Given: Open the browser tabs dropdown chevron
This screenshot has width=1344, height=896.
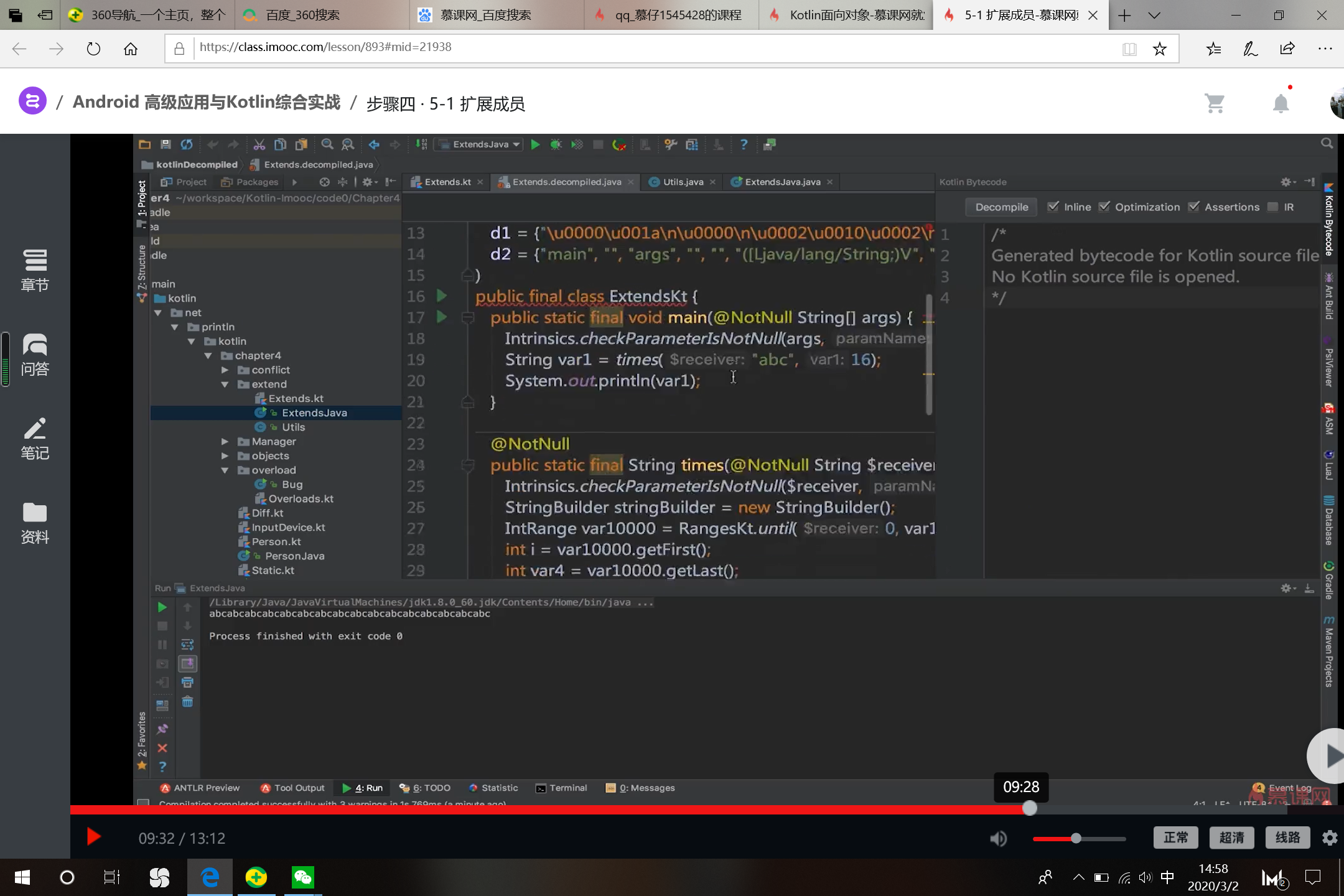Looking at the screenshot, I should 1154,16.
